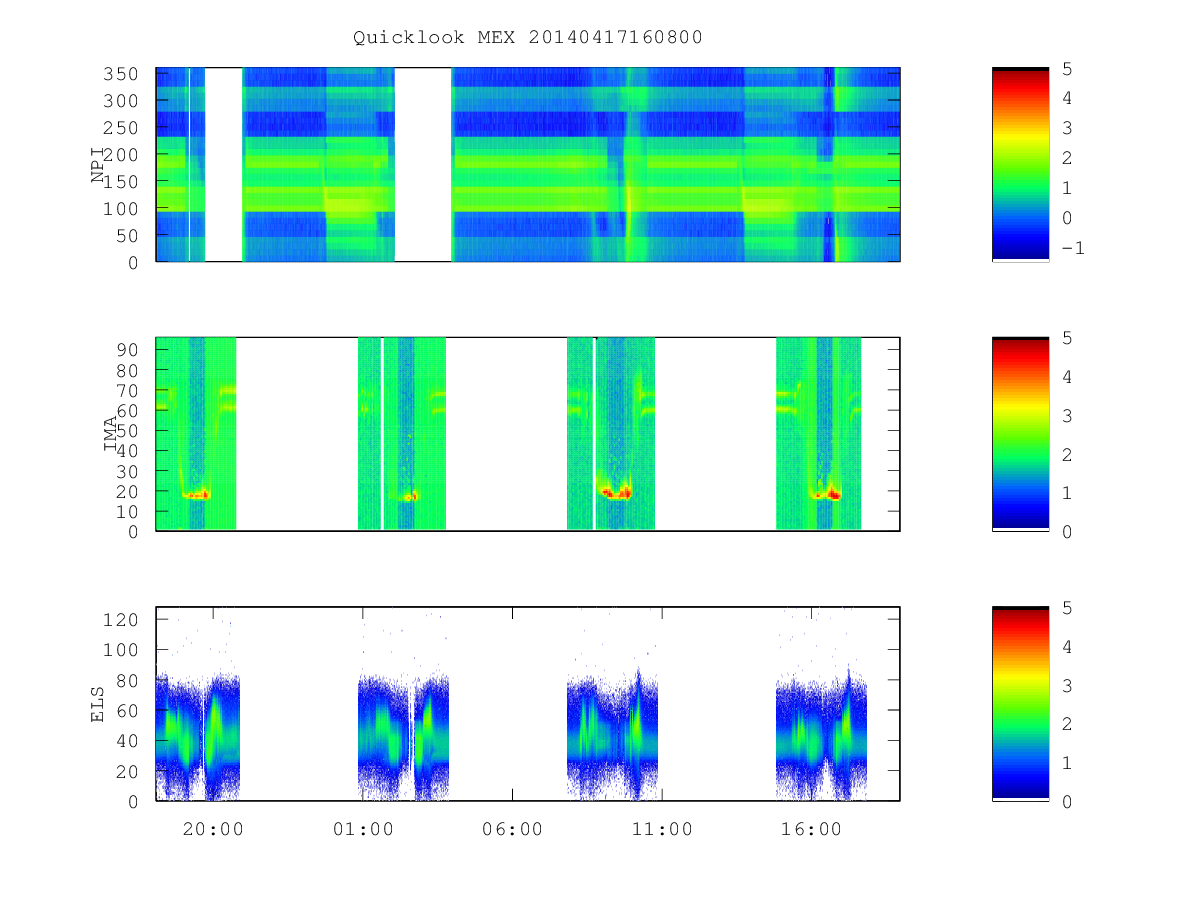This screenshot has height=900, width=1200.
Task: Click the 20:00 time axis label
Action: pos(213,829)
